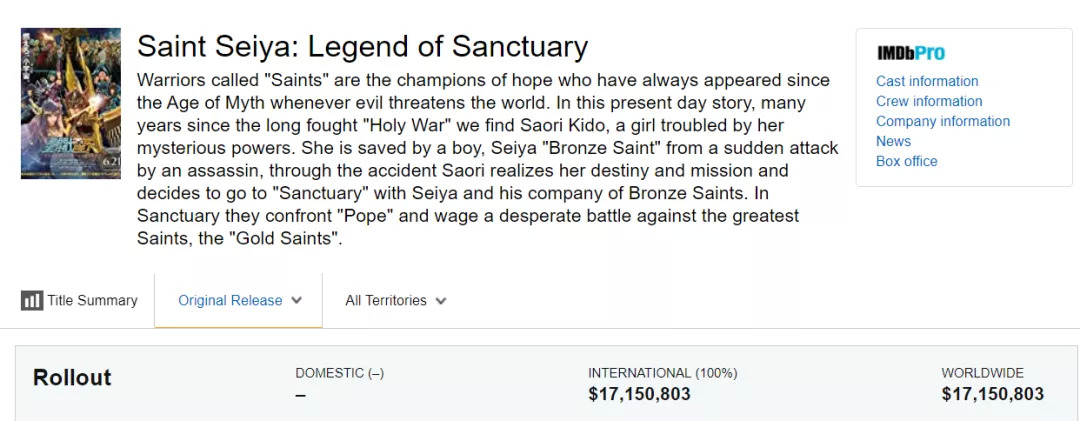Click the INTERNATIONAL (100%) label
The height and width of the screenshot is (421, 1080).
[662, 373]
